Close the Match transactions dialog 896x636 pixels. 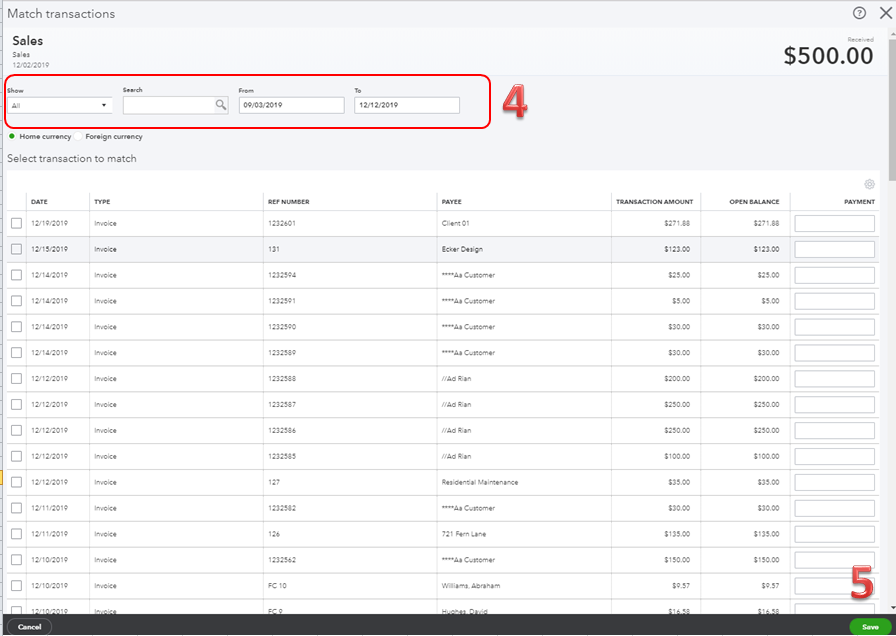pyautogui.click(x=886, y=13)
